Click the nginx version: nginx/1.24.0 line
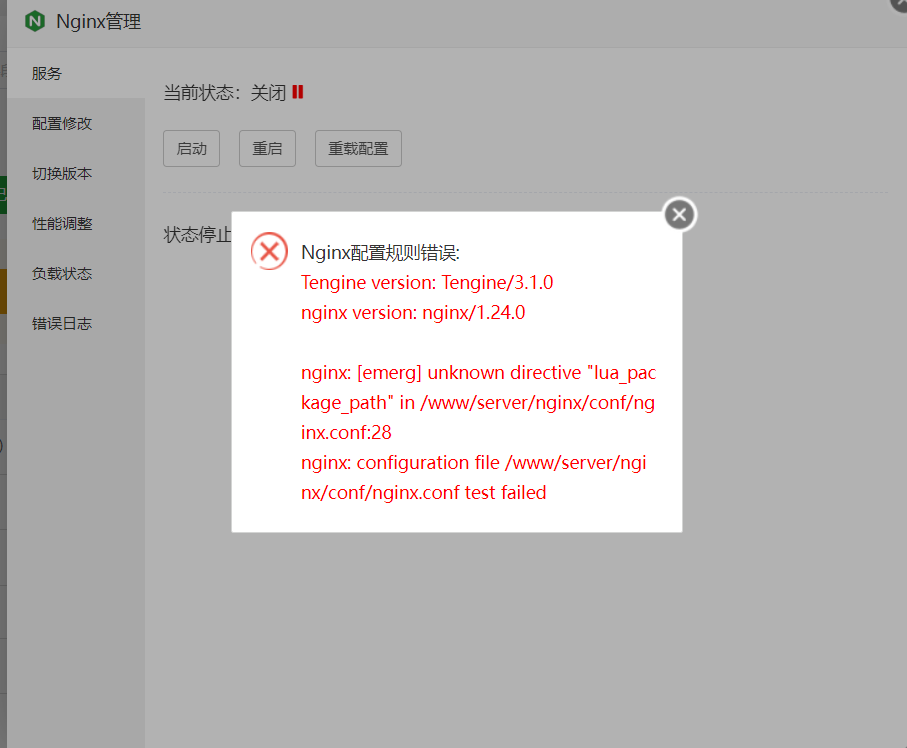The image size is (907, 748). point(413,312)
